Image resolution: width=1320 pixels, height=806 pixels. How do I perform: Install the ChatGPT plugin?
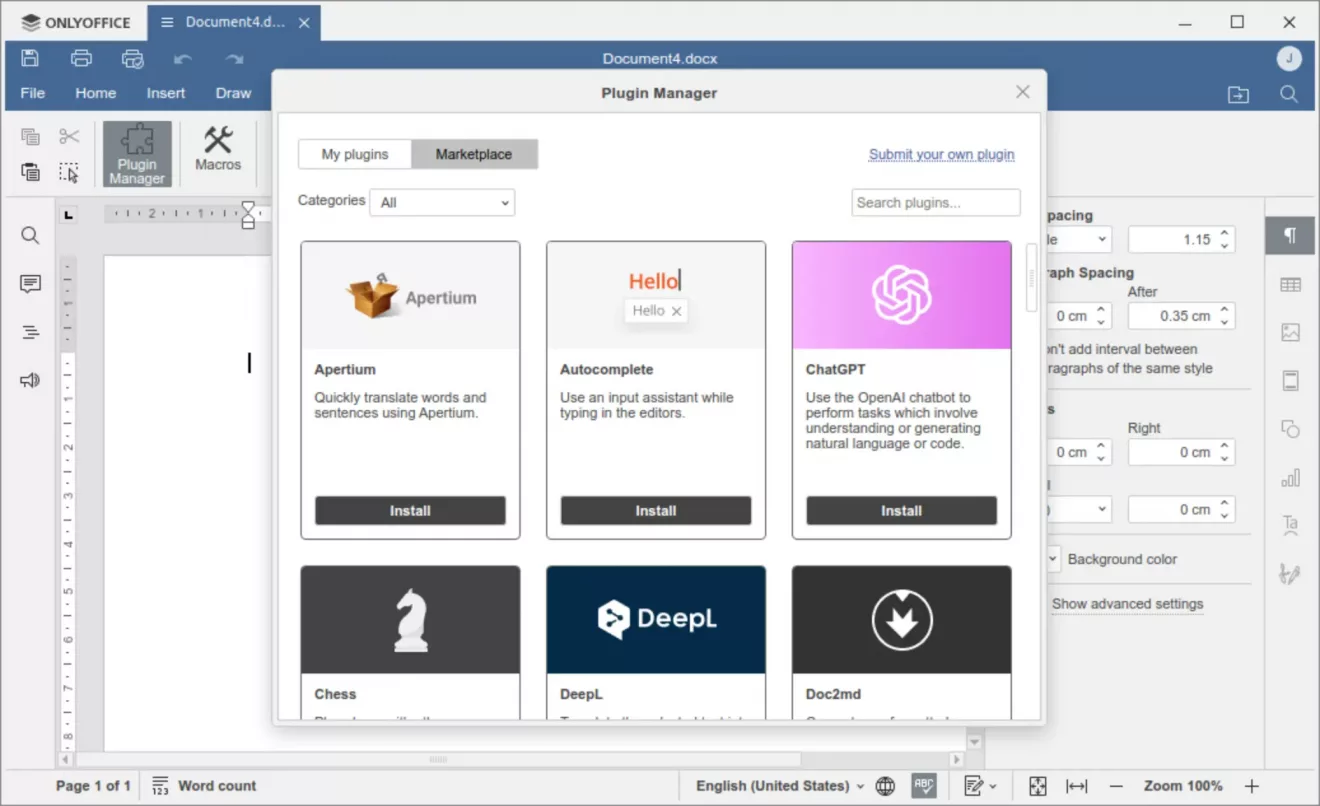point(902,510)
